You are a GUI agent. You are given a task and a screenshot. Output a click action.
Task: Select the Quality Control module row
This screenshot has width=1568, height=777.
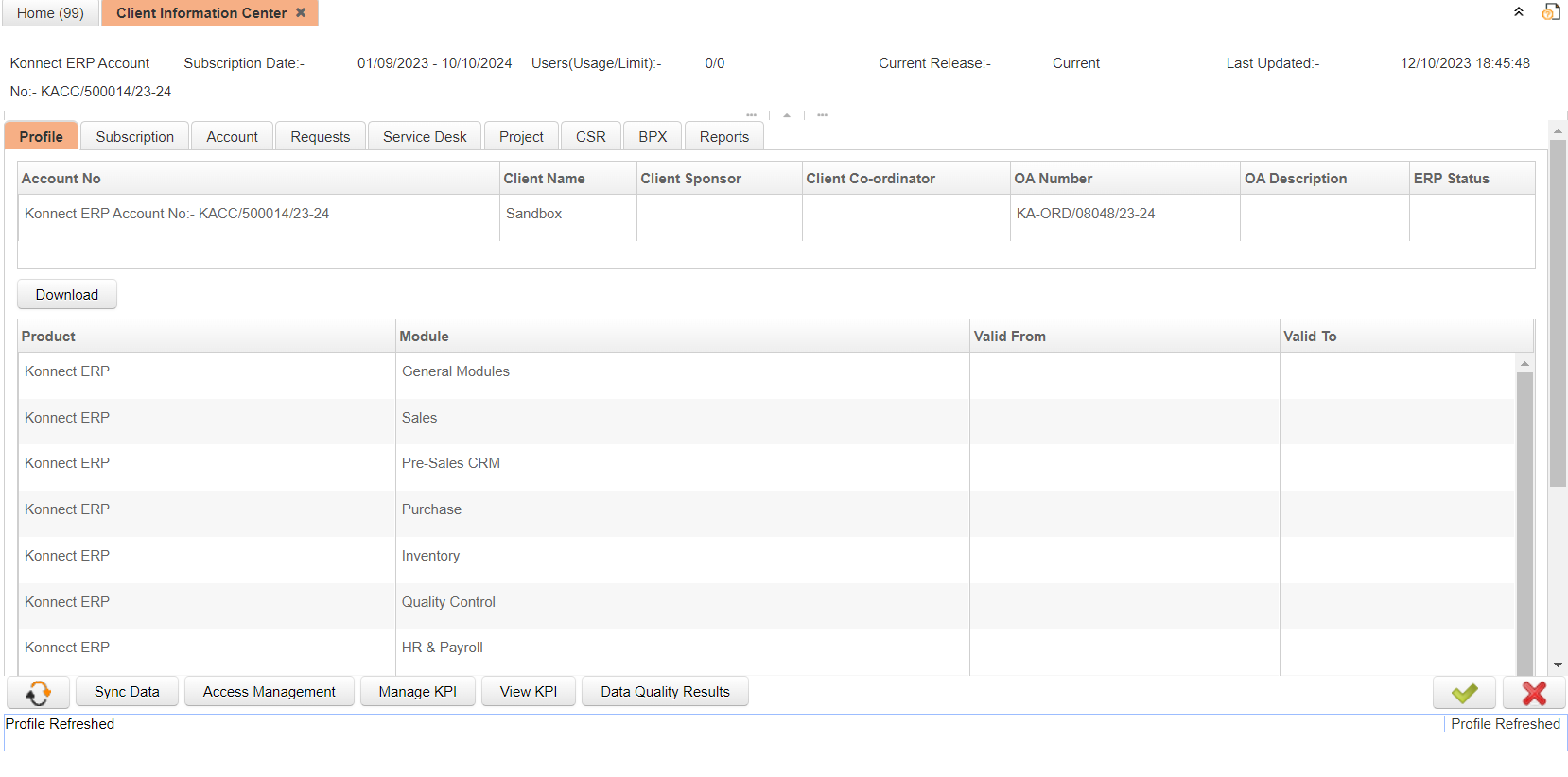click(x=448, y=602)
